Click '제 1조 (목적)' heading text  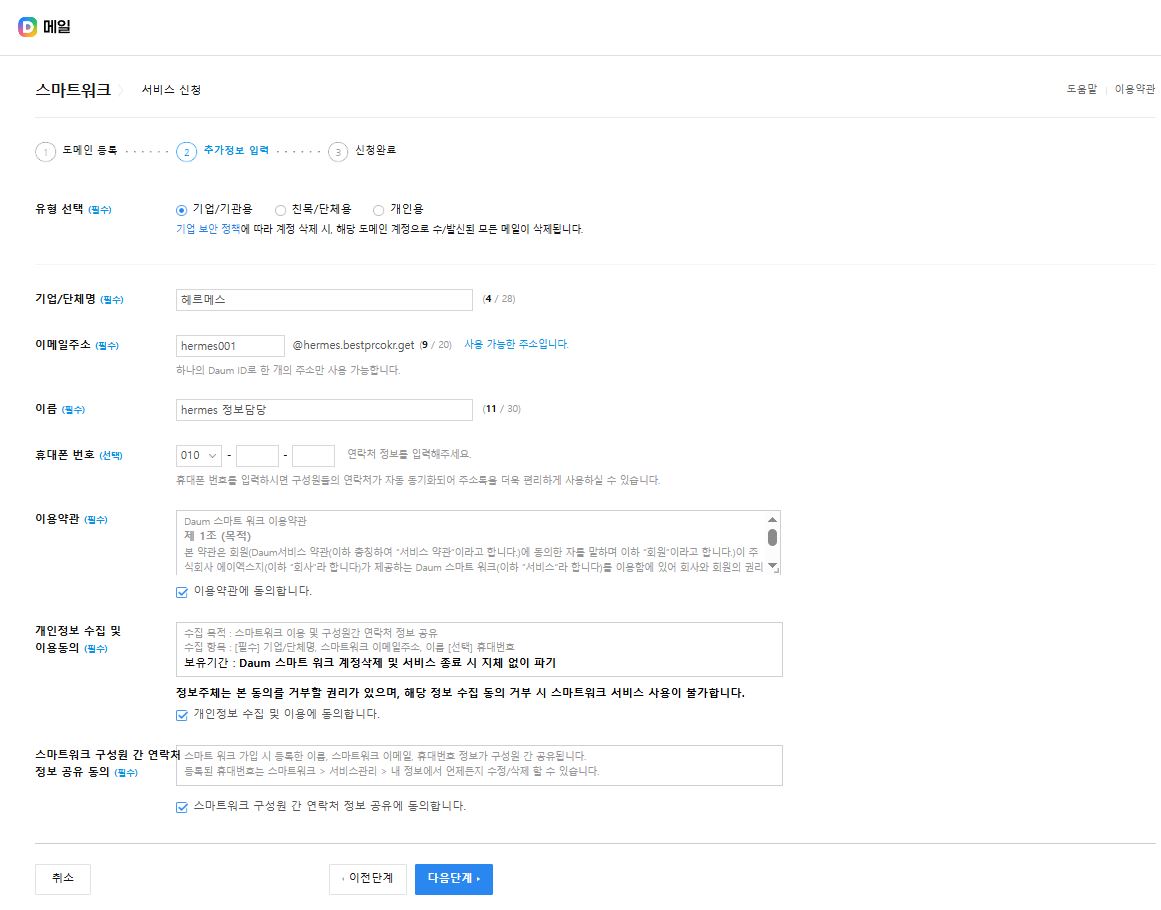[x=218, y=536]
